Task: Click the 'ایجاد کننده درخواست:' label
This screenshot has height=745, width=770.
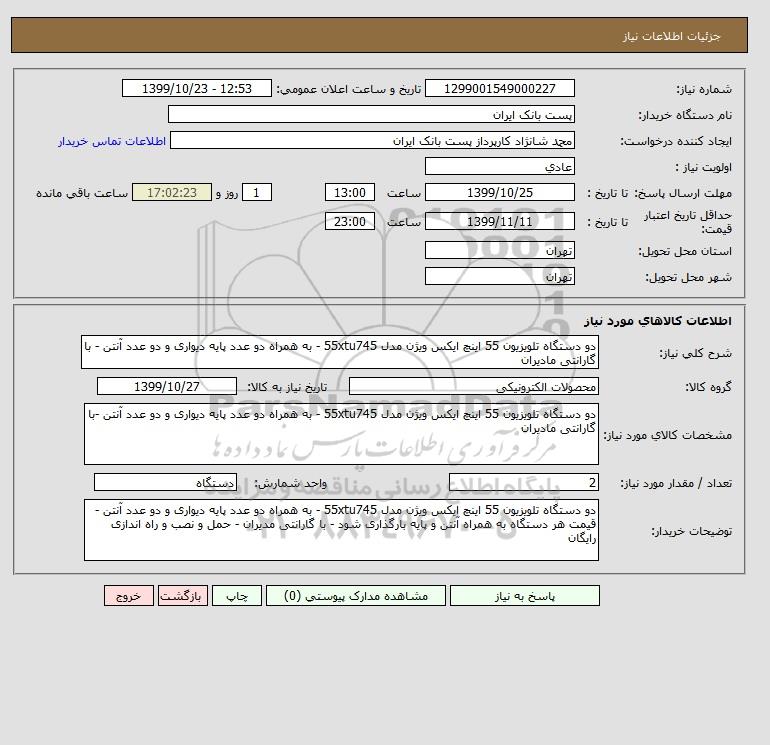Action: click(x=676, y=141)
